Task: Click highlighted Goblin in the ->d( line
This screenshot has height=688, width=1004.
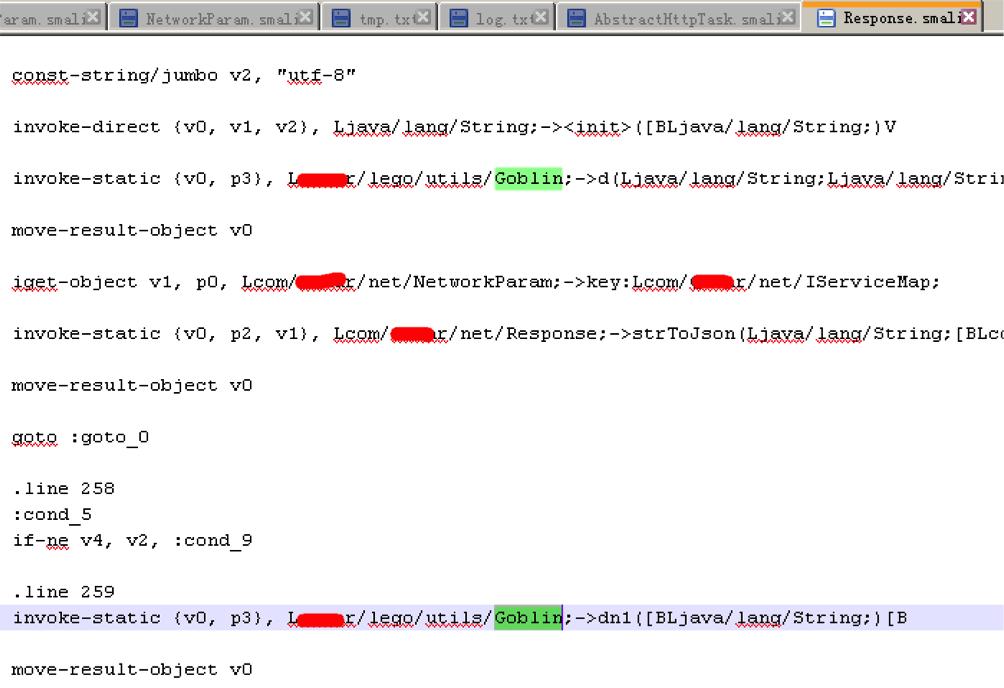Action: 528,179
